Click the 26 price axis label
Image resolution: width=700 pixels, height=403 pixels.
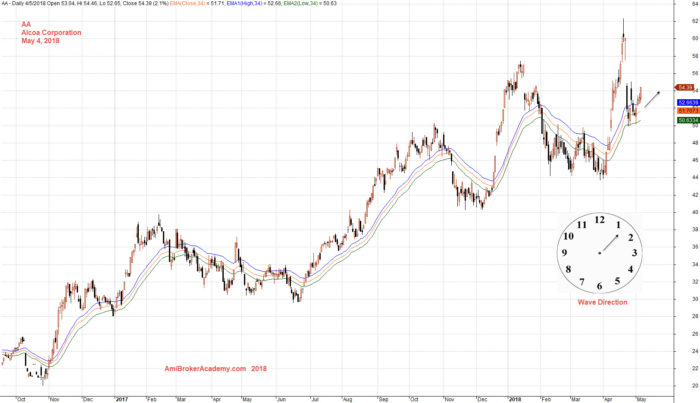point(696,333)
